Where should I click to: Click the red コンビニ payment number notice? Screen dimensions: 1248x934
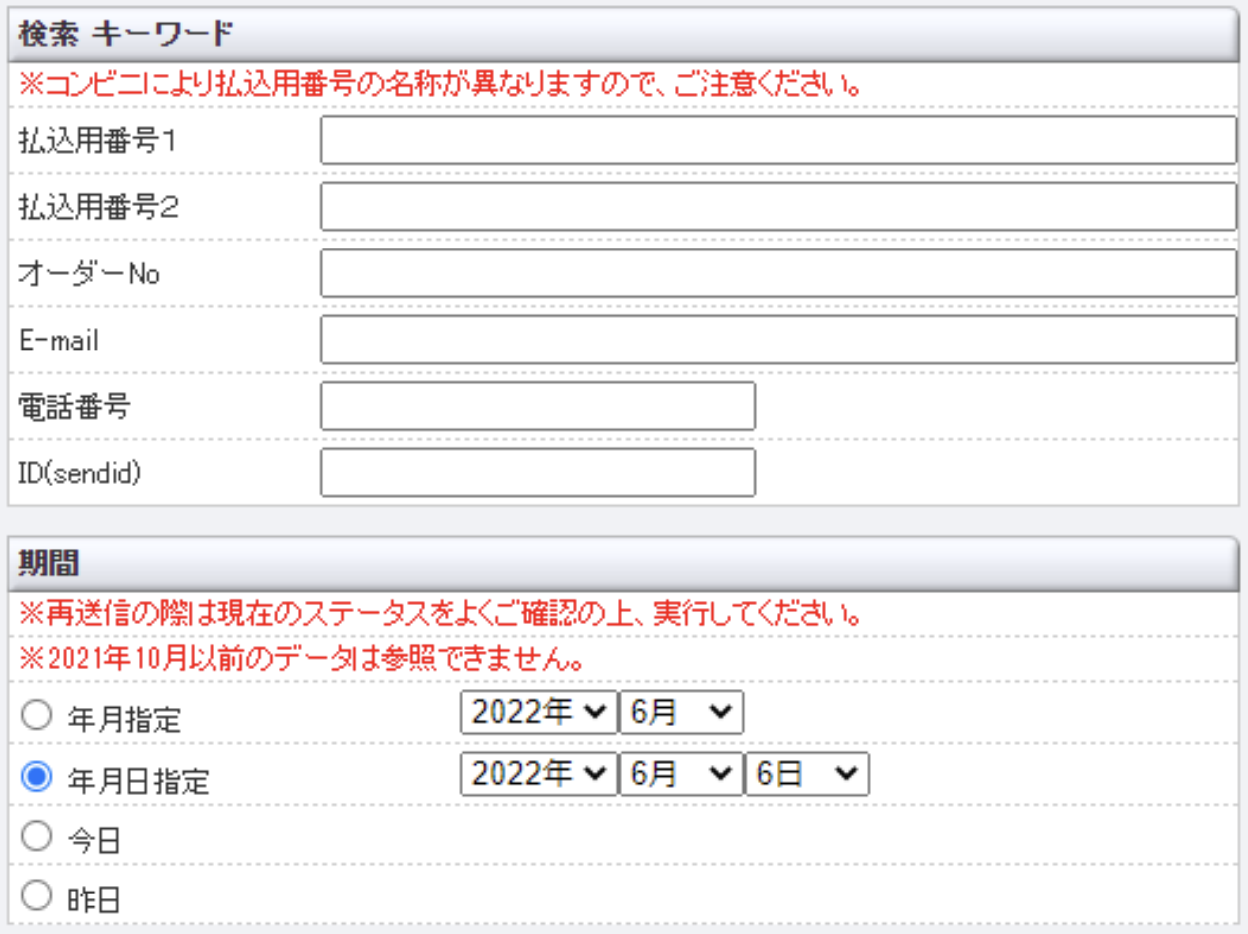(x=441, y=84)
